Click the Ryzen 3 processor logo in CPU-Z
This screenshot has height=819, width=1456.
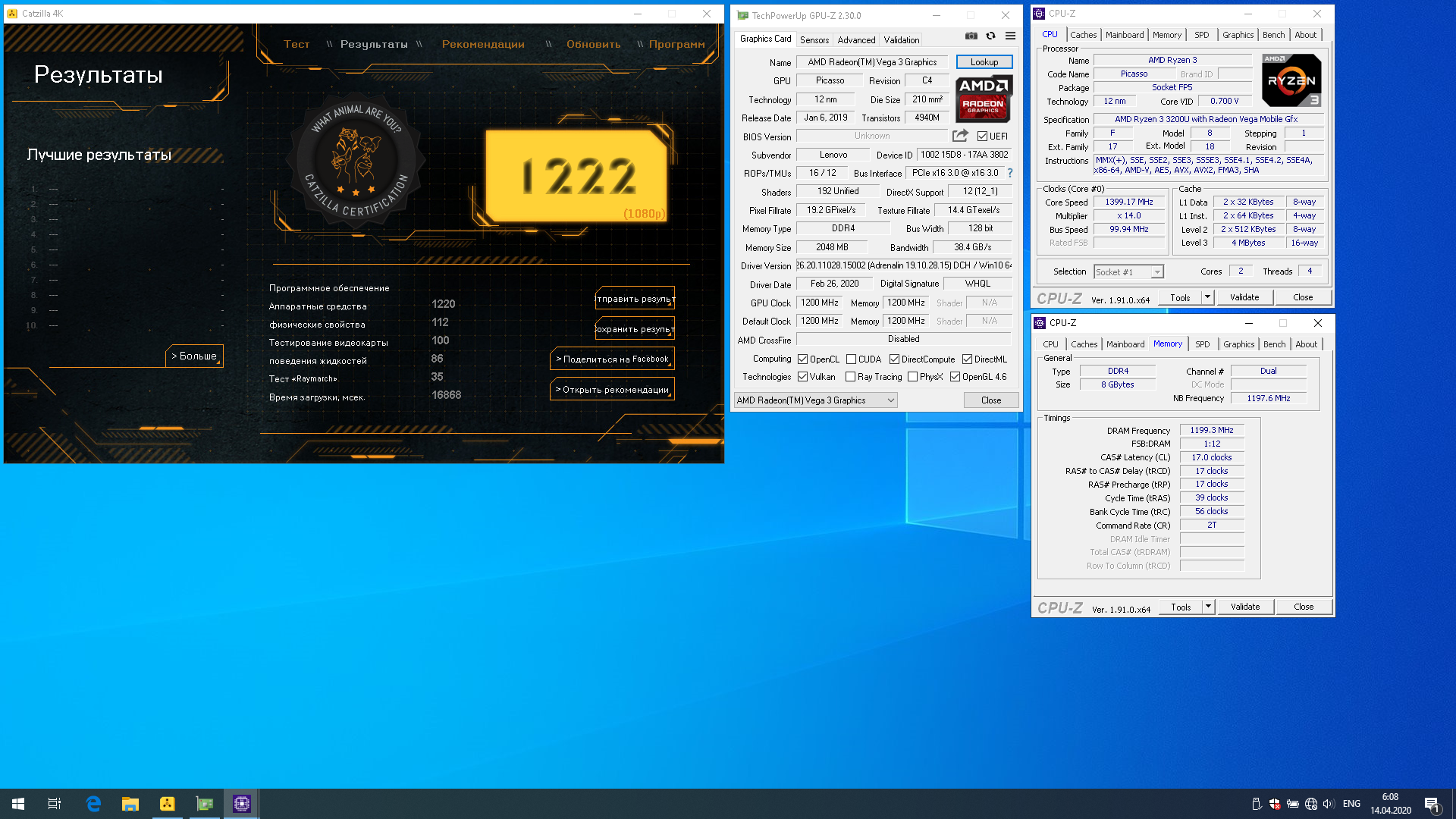click(1291, 80)
